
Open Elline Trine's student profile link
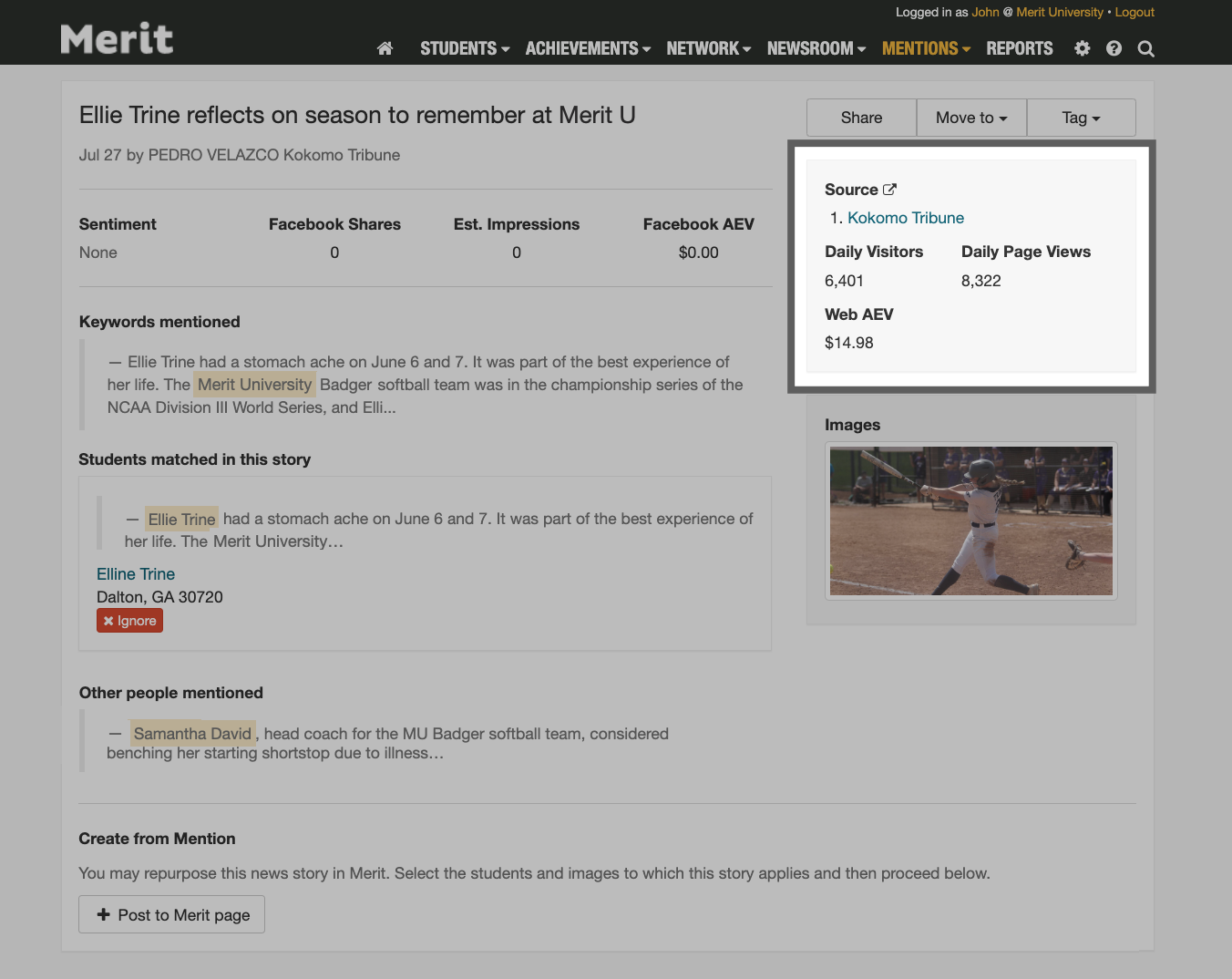tap(136, 574)
